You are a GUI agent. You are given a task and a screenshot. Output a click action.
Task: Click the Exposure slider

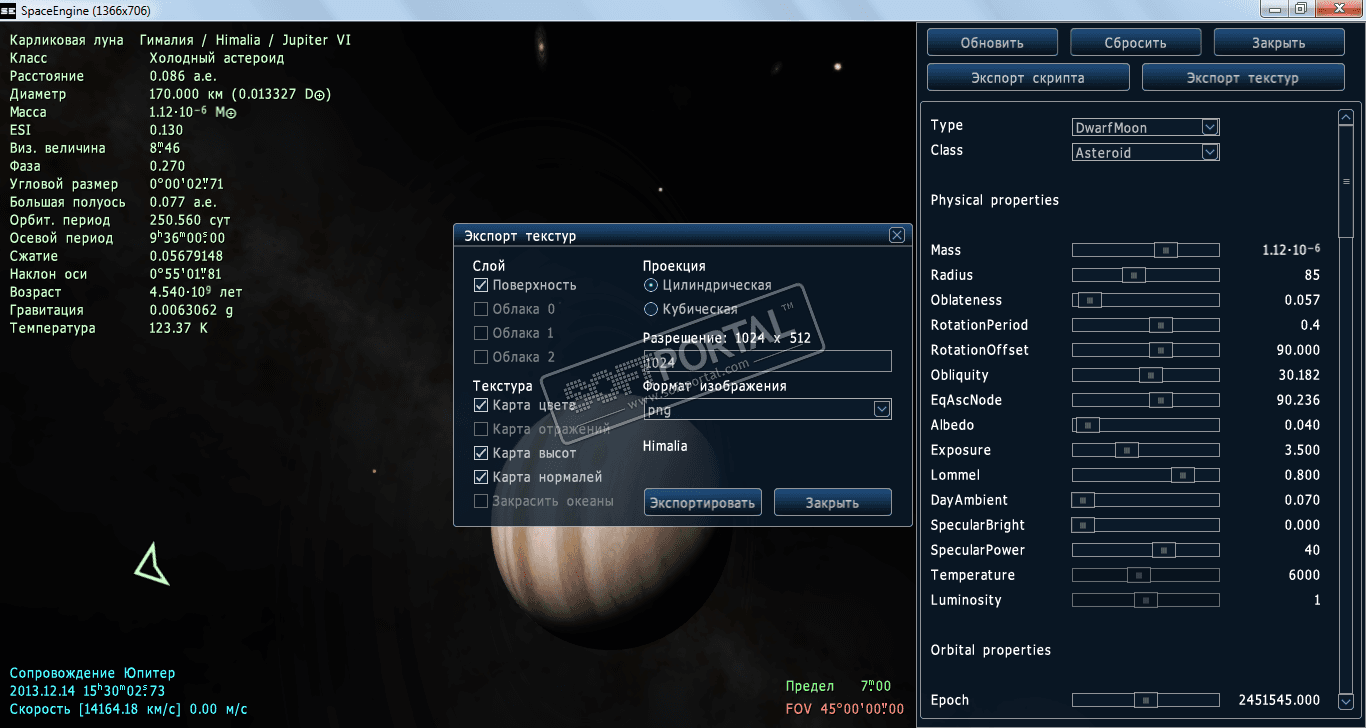coord(1146,450)
